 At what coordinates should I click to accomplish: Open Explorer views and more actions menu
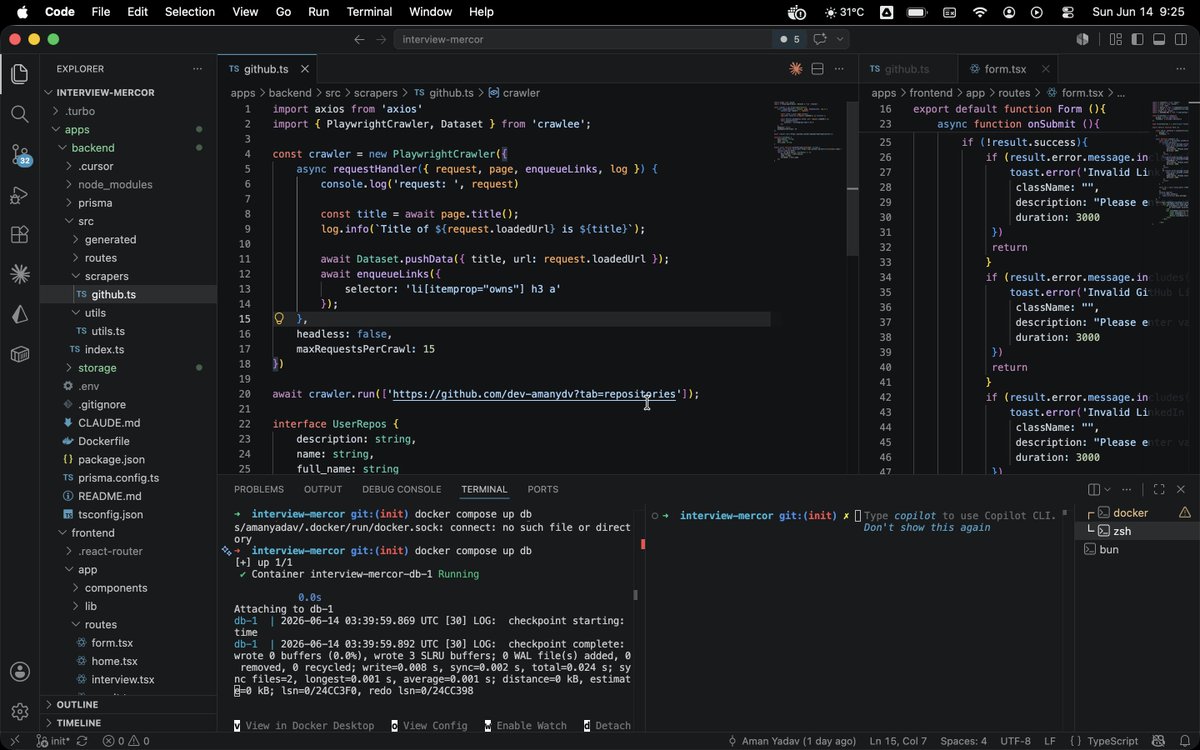tap(198, 69)
